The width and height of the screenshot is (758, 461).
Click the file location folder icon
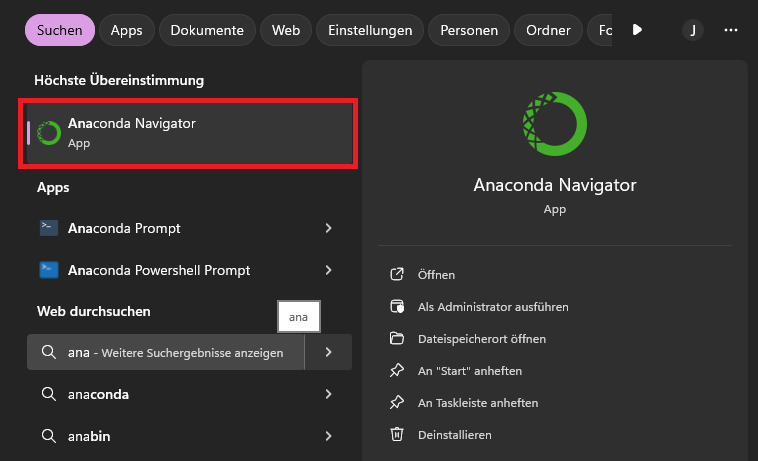click(x=397, y=339)
